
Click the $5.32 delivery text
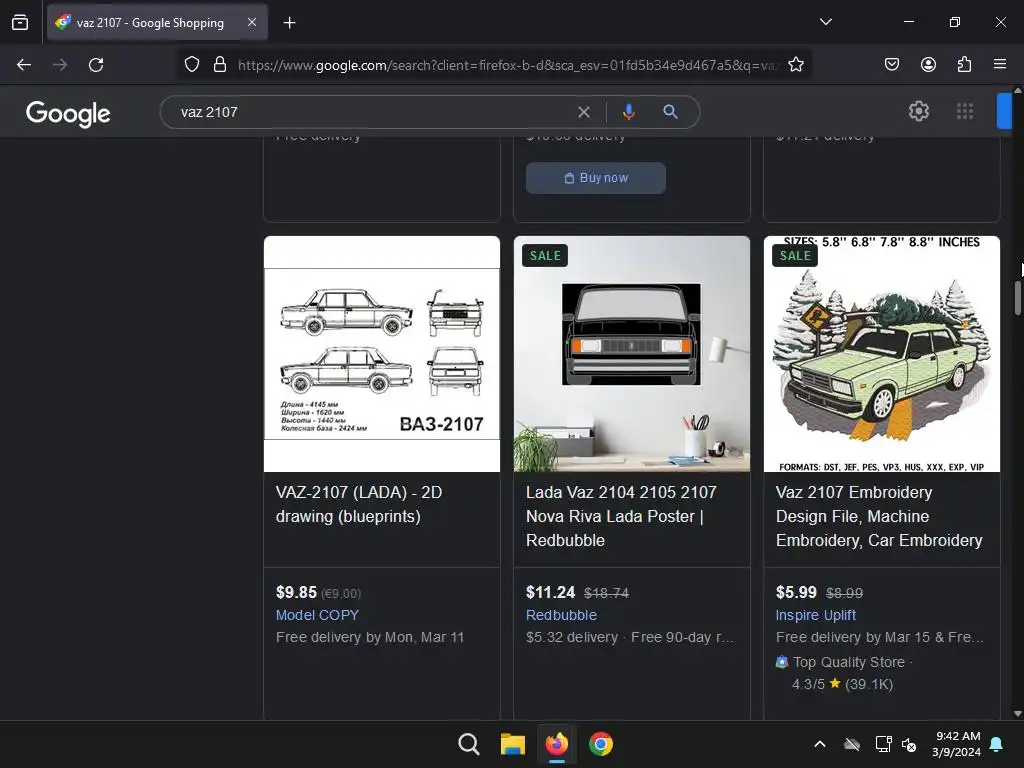[571, 637]
